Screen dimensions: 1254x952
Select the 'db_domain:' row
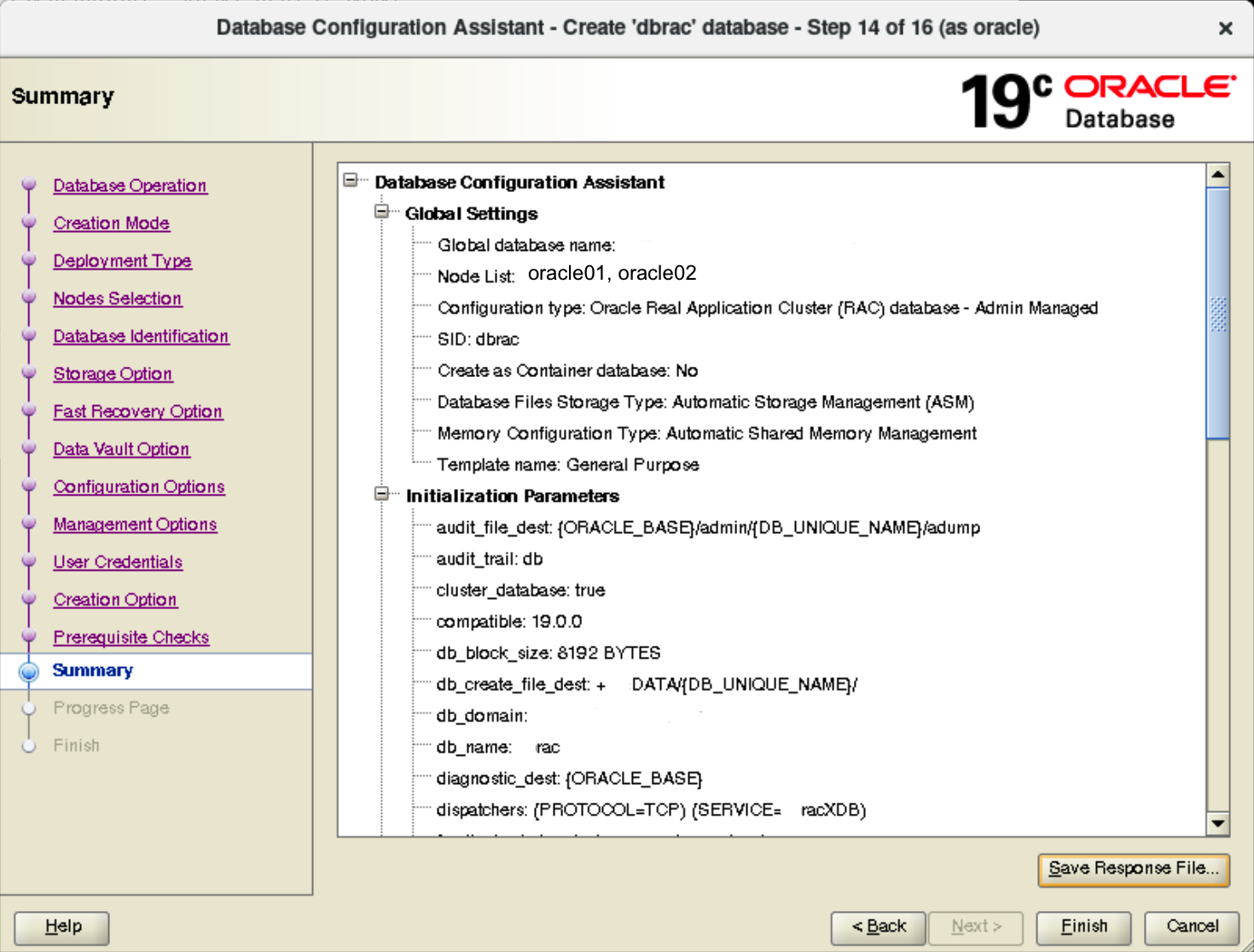[x=482, y=716]
